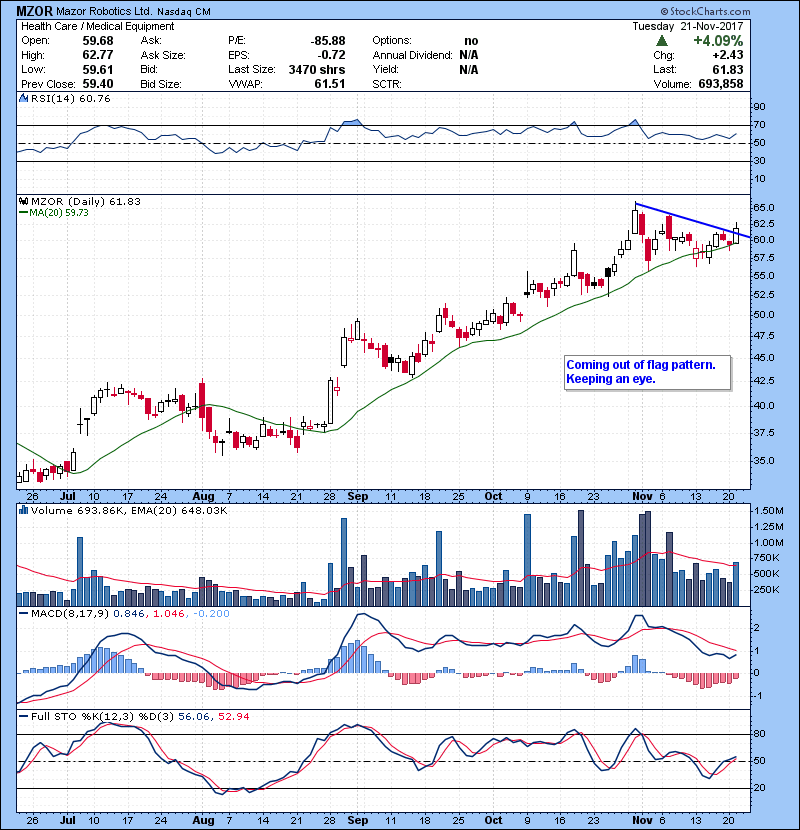Click the VWAP value 61.51
Image resolution: width=800 pixels, height=830 pixels.
(x=329, y=84)
